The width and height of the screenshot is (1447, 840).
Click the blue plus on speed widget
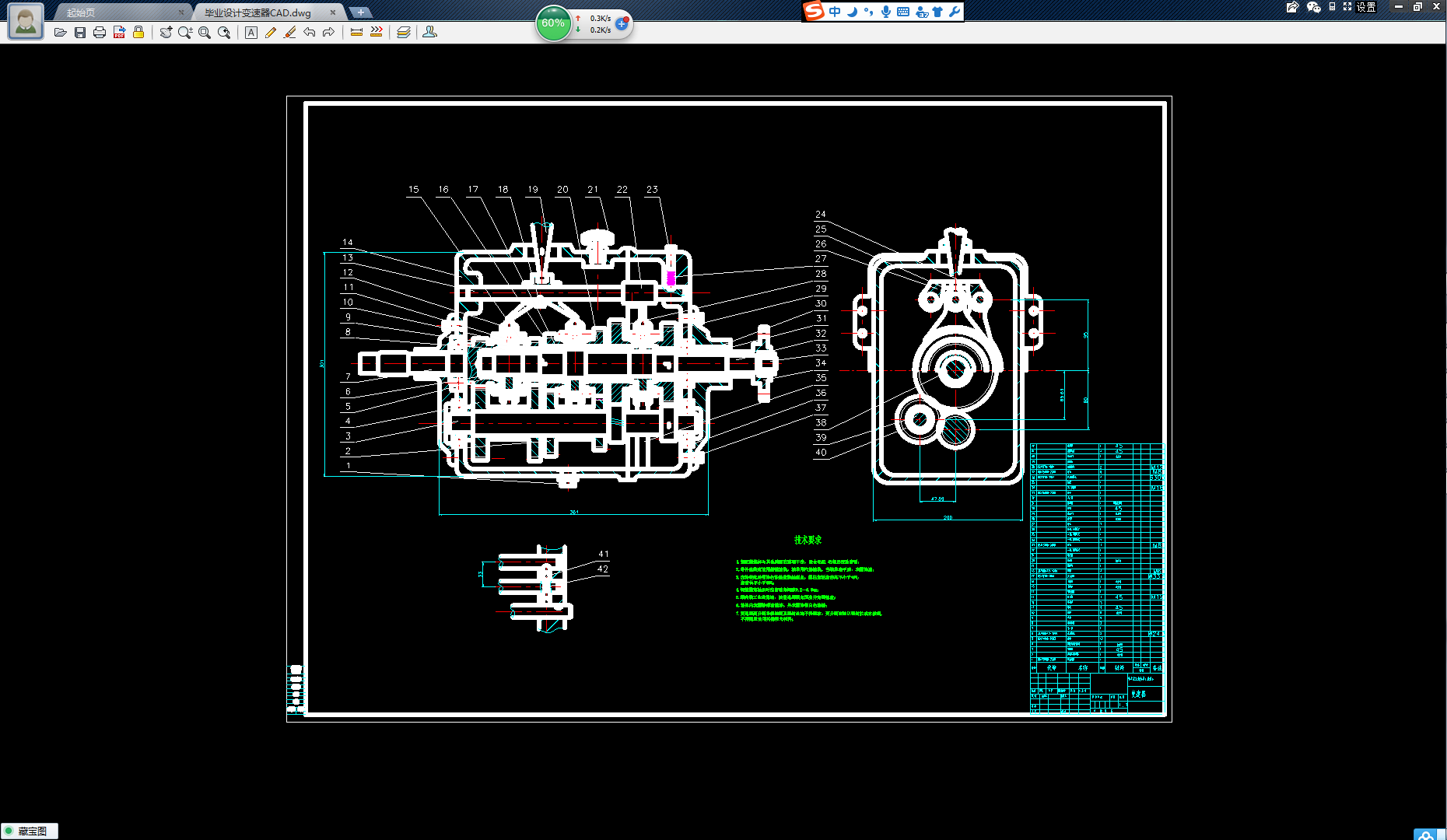click(622, 24)
